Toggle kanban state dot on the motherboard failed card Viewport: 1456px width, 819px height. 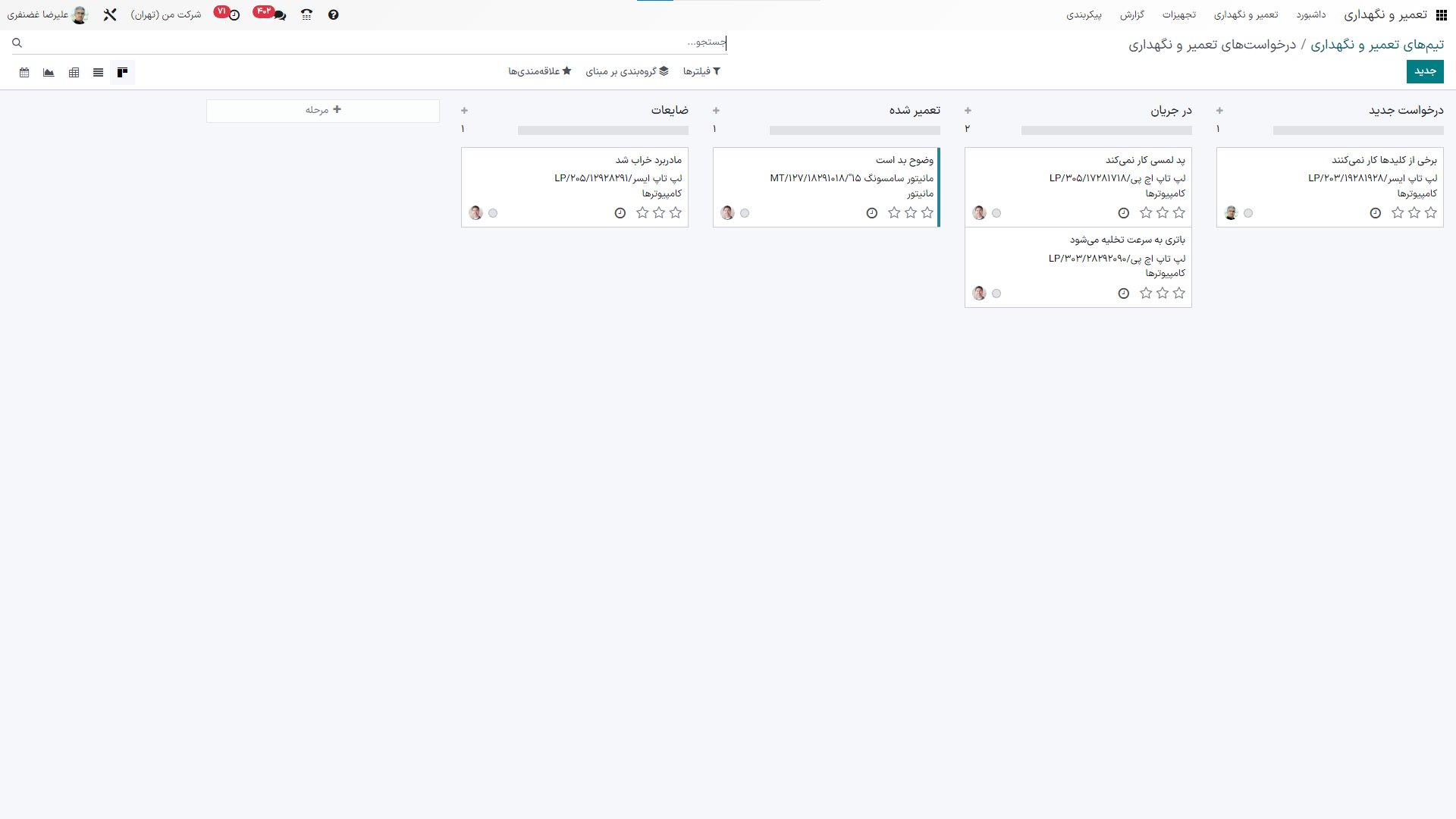click(493, 213)
